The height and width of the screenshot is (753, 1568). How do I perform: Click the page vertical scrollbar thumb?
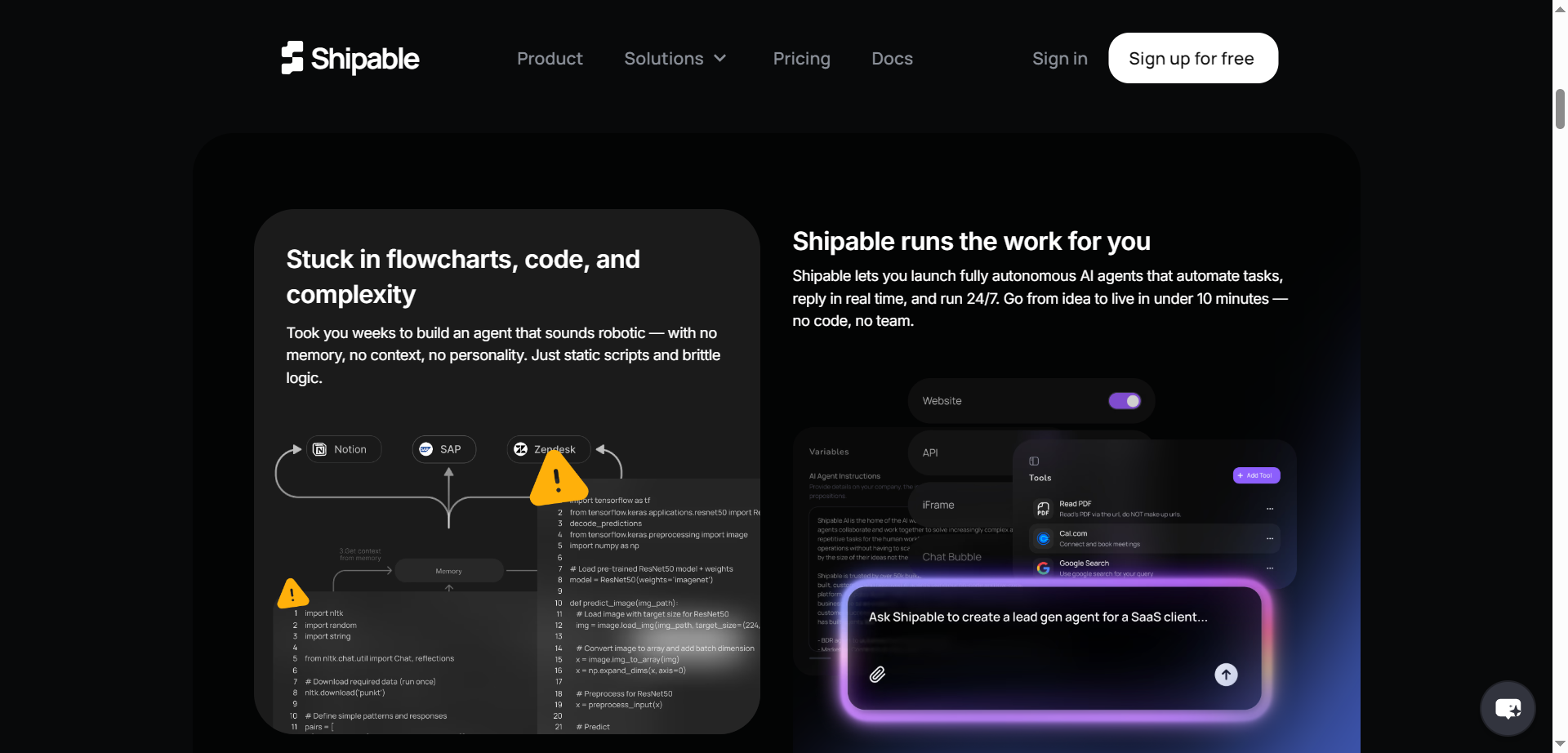[x=1560, y=109]
